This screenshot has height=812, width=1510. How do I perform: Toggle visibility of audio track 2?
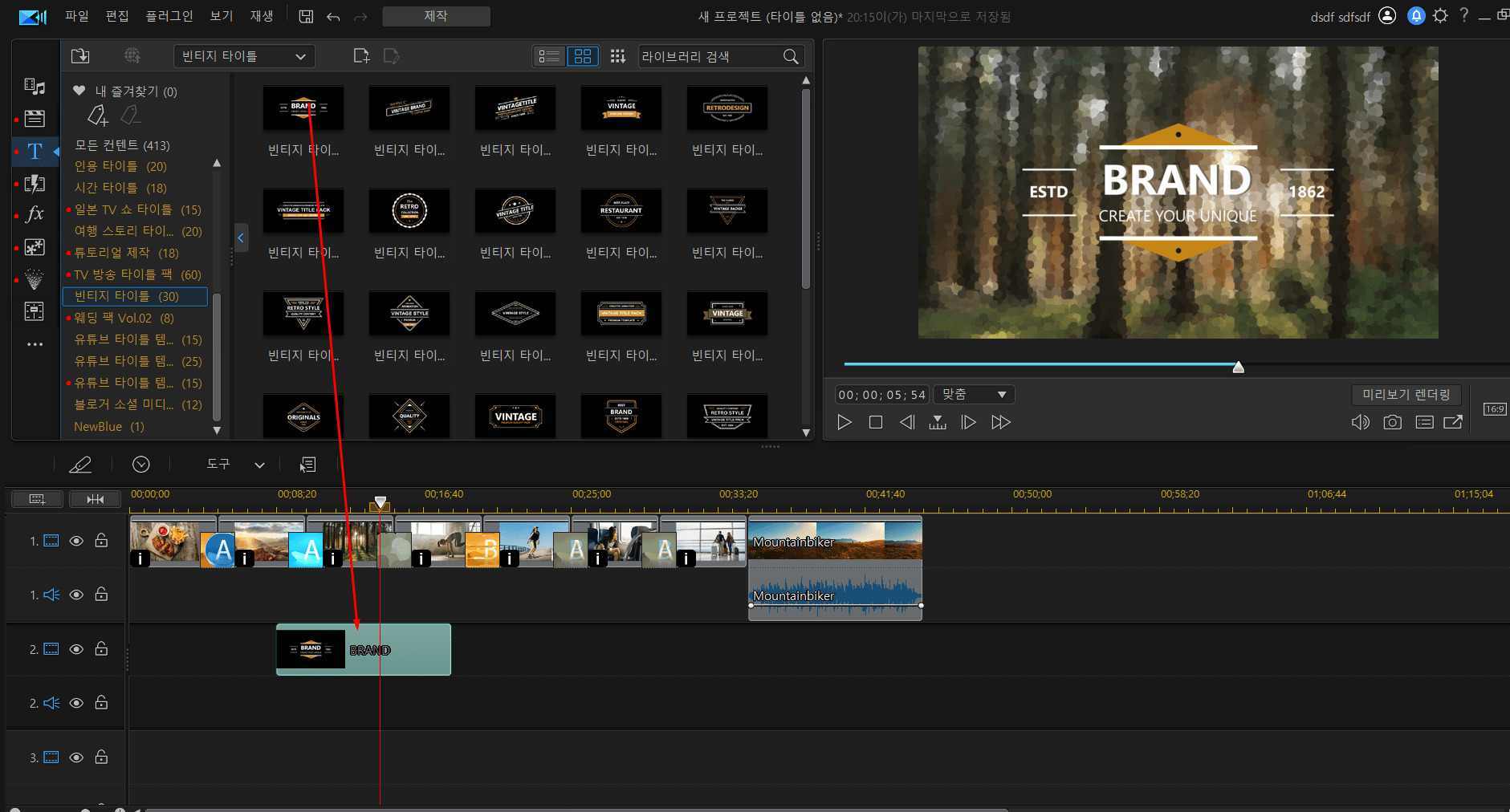pyautogui.click(x=76, y=703)
